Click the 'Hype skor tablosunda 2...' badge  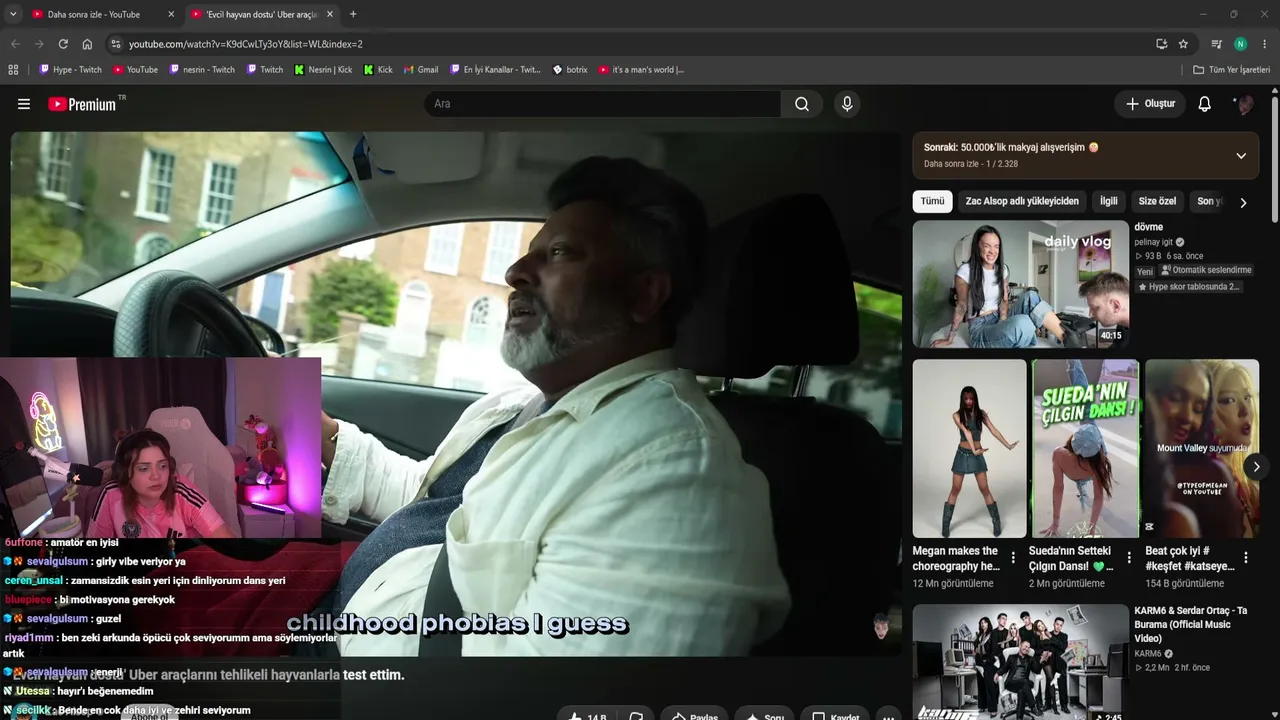click(1189, 287)
